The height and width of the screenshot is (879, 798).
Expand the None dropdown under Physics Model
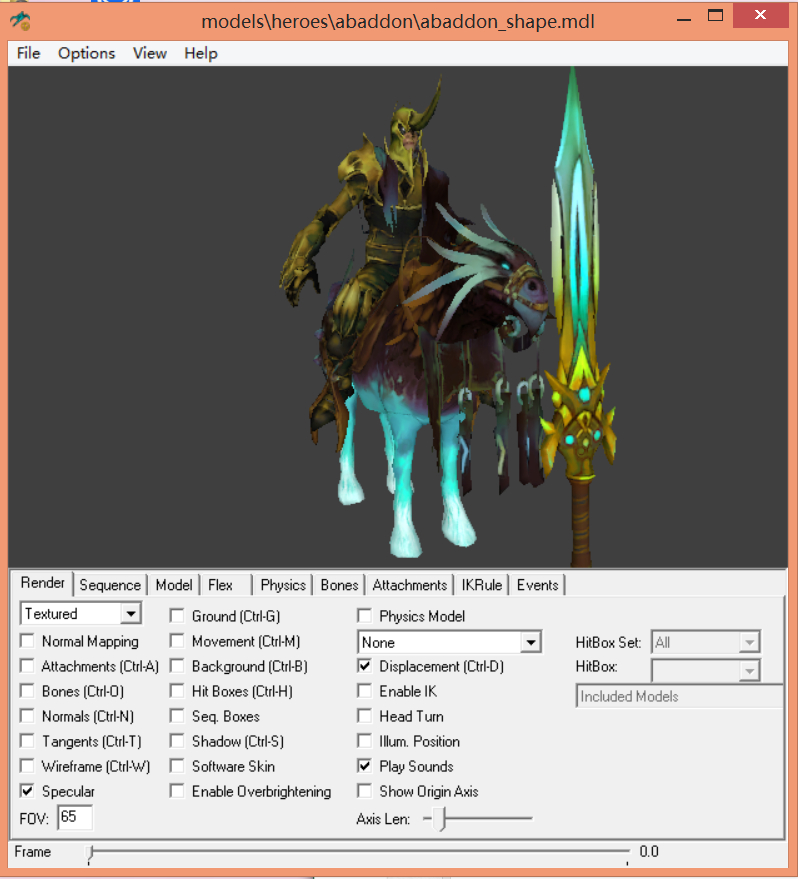pos(530,642)
